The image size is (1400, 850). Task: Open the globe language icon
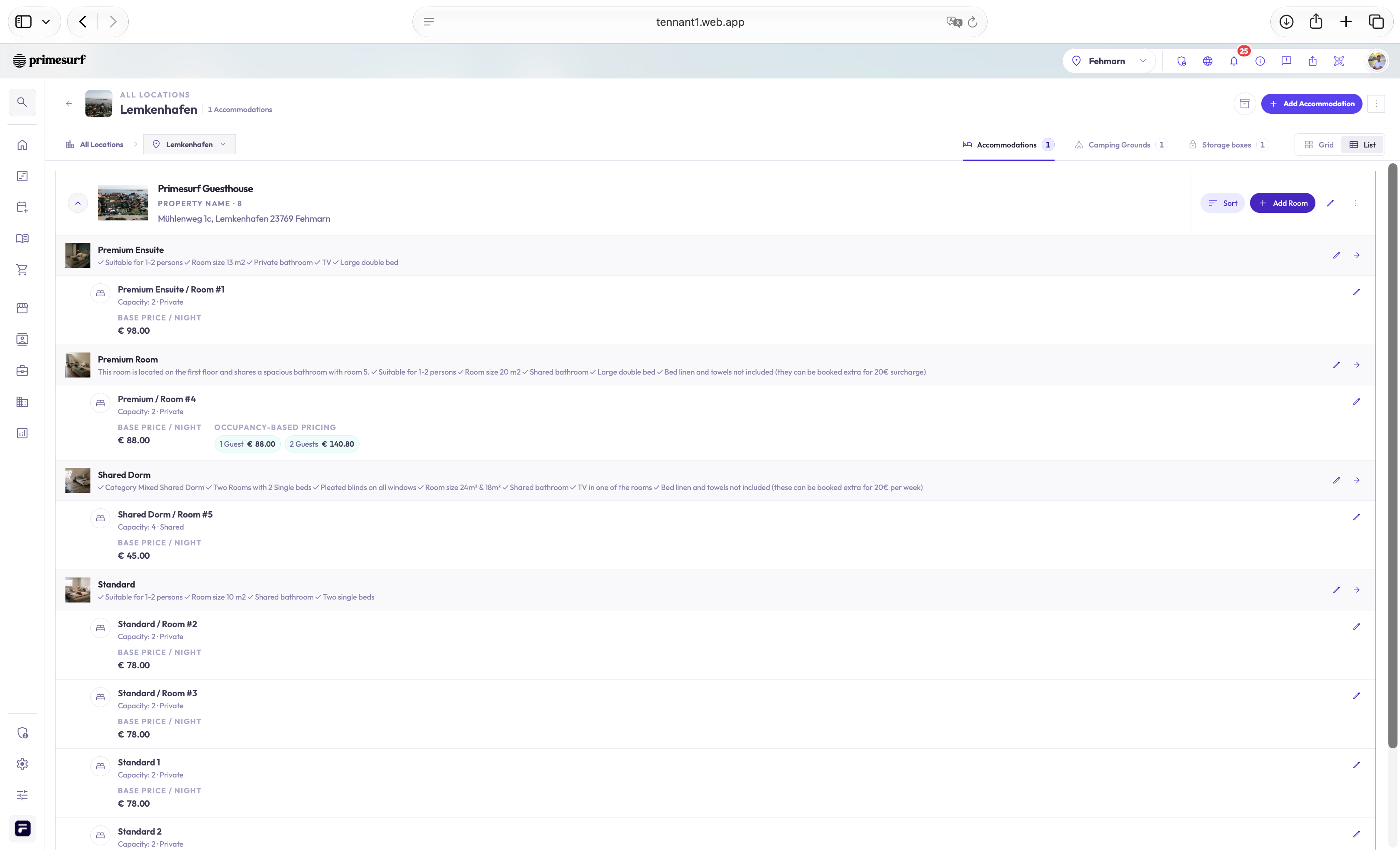[1207, 61]
